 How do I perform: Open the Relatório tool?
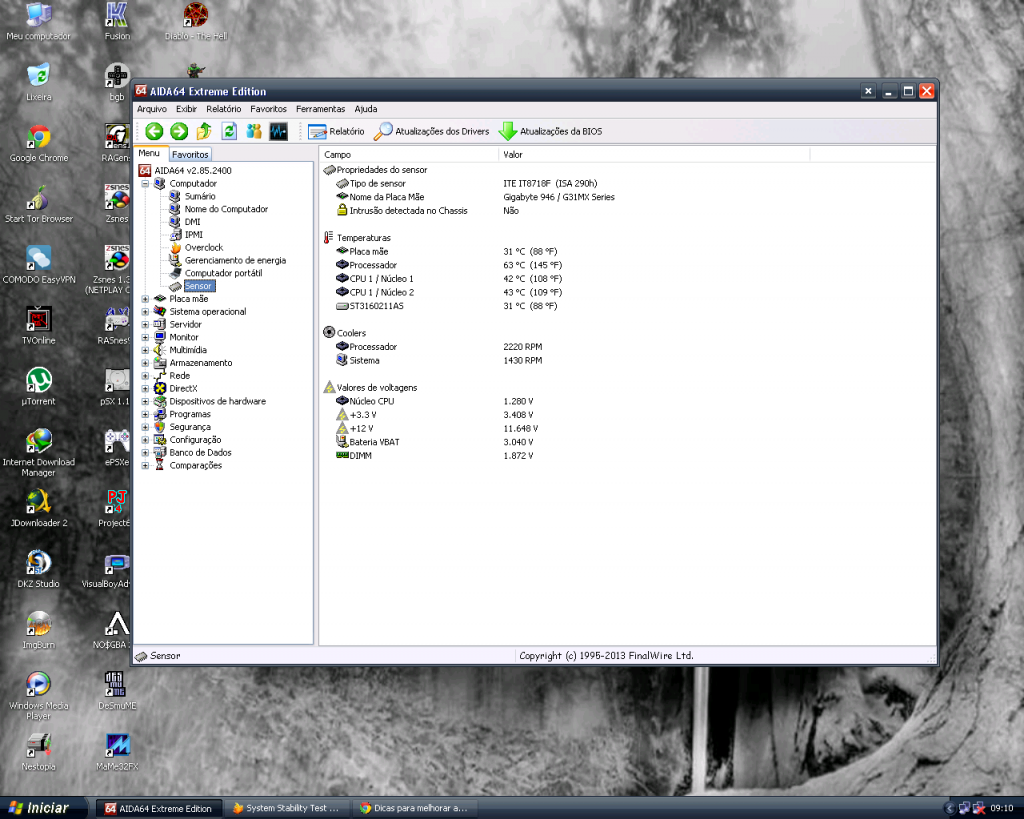click(340, 131)
